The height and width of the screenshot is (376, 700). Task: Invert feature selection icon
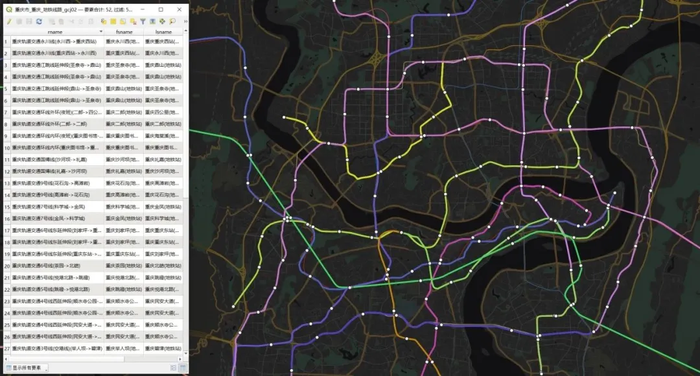pyautogui.click(x=123, y=21)
